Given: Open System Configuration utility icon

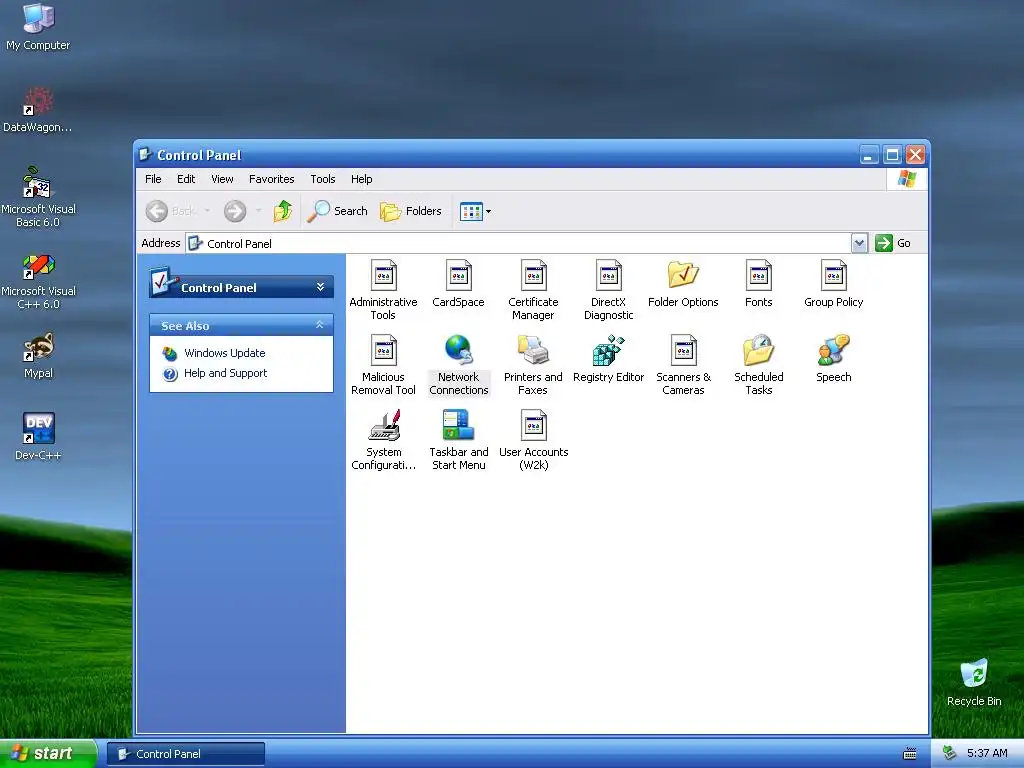Looking at the screenshot, I should 383,440.
